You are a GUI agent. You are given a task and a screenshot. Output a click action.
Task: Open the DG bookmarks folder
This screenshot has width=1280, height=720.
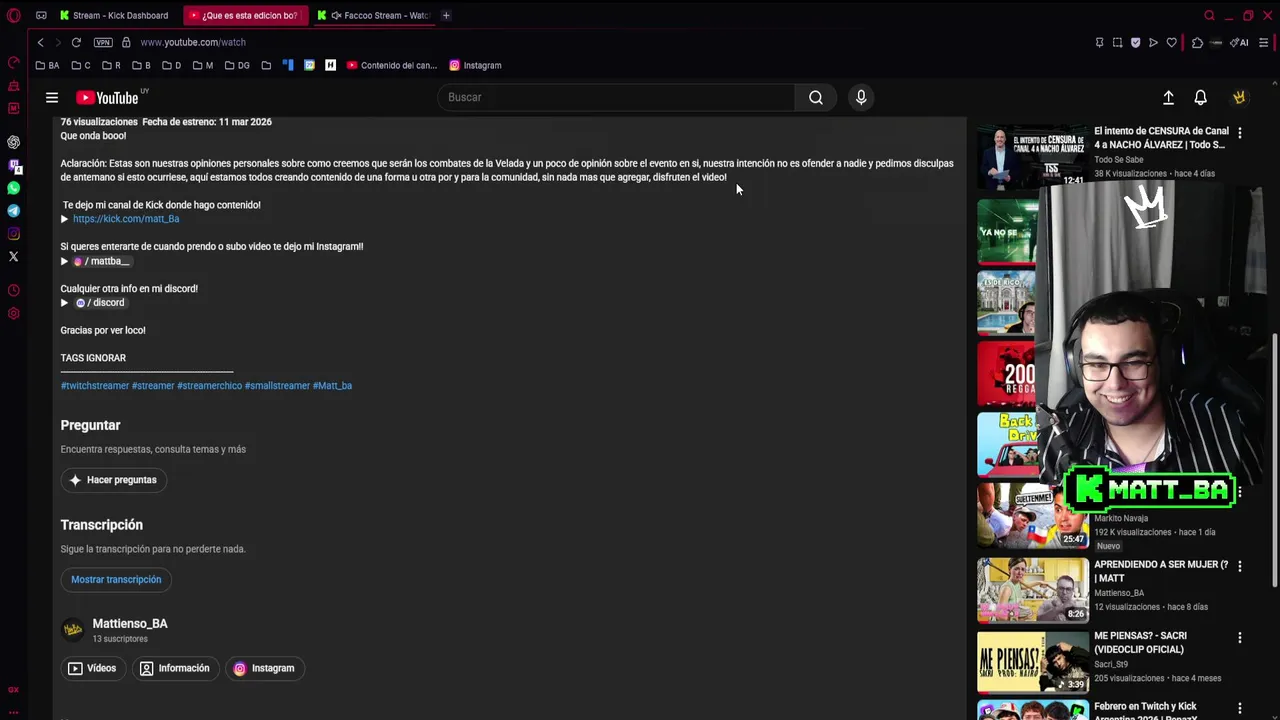[x=237, y=65]
